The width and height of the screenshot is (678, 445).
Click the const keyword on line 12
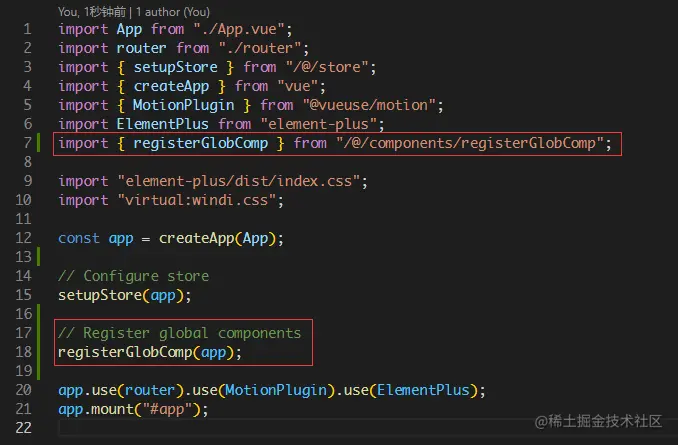click(79, 238)
